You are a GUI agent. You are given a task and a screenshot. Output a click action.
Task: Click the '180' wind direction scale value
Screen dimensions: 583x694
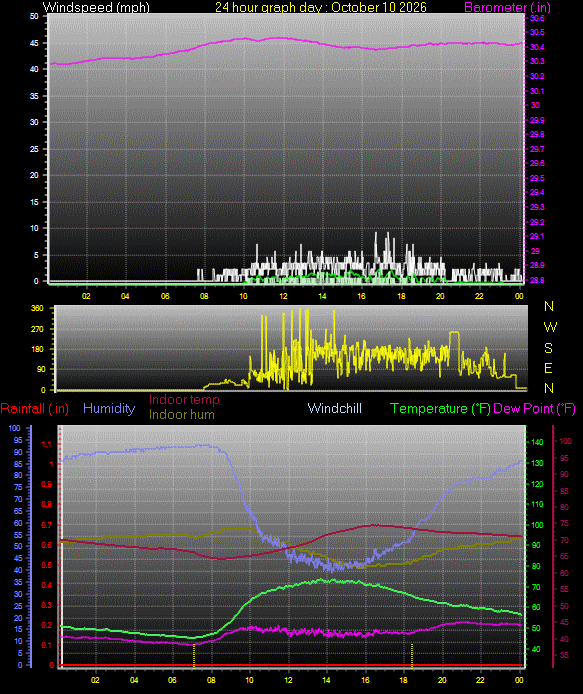38,349
